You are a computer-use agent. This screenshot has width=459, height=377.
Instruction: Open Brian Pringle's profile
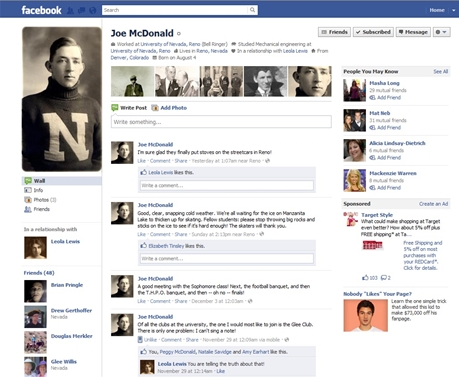[67, 285]
